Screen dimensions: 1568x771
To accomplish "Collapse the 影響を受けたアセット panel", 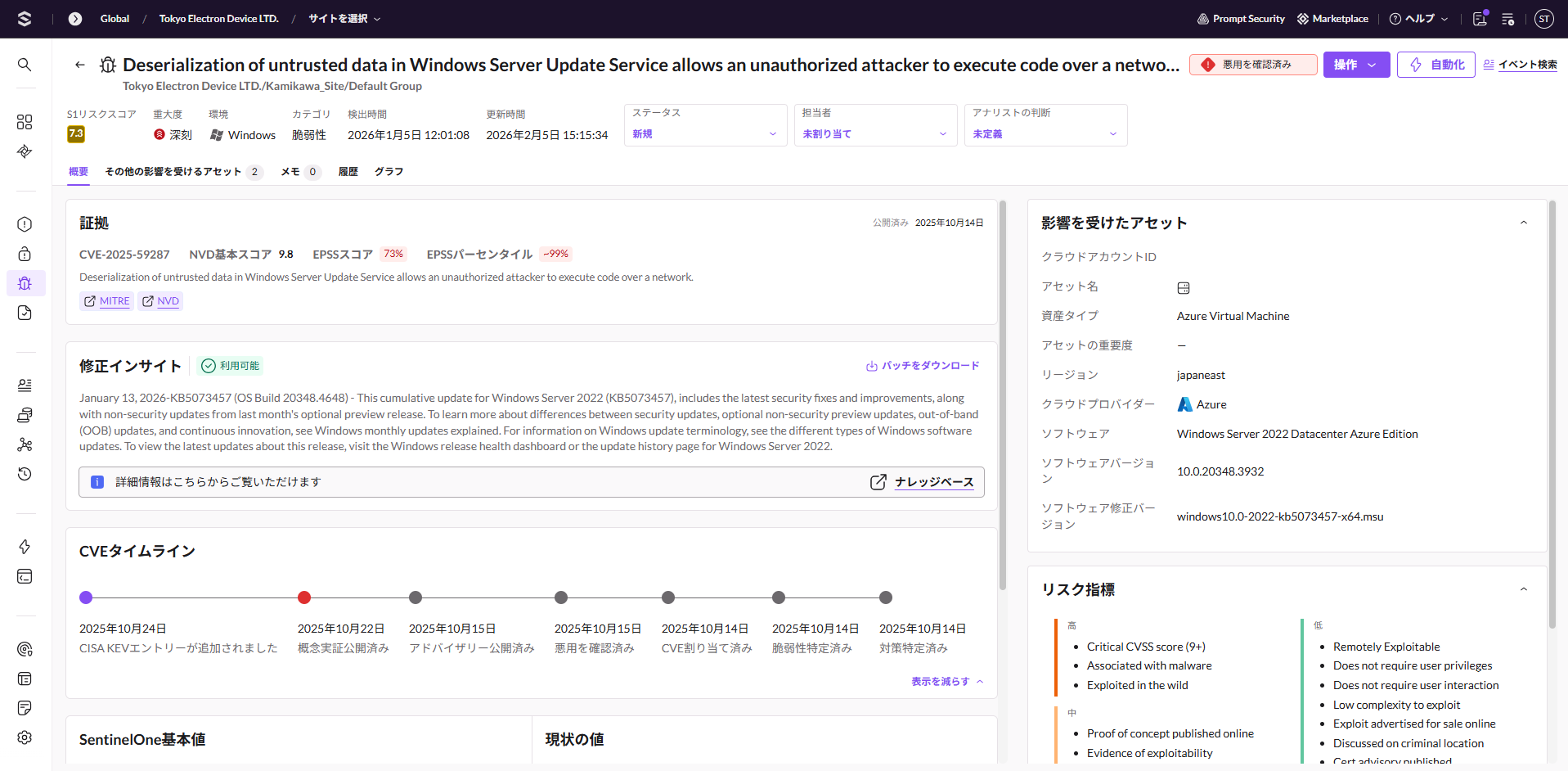I will (1523, 223).
